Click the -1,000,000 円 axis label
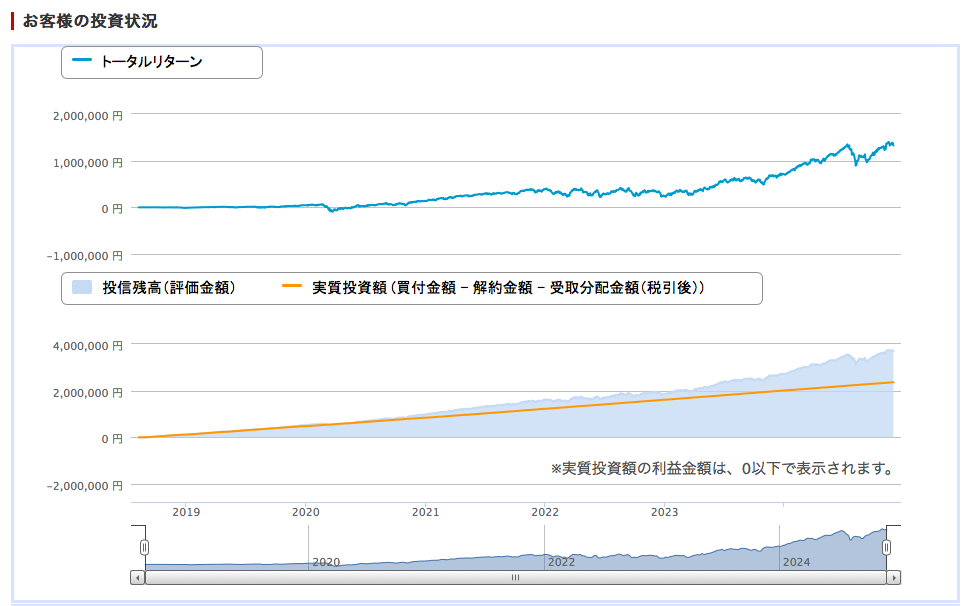The width and height of the screenshot is (968, 606). coord(85,256)
